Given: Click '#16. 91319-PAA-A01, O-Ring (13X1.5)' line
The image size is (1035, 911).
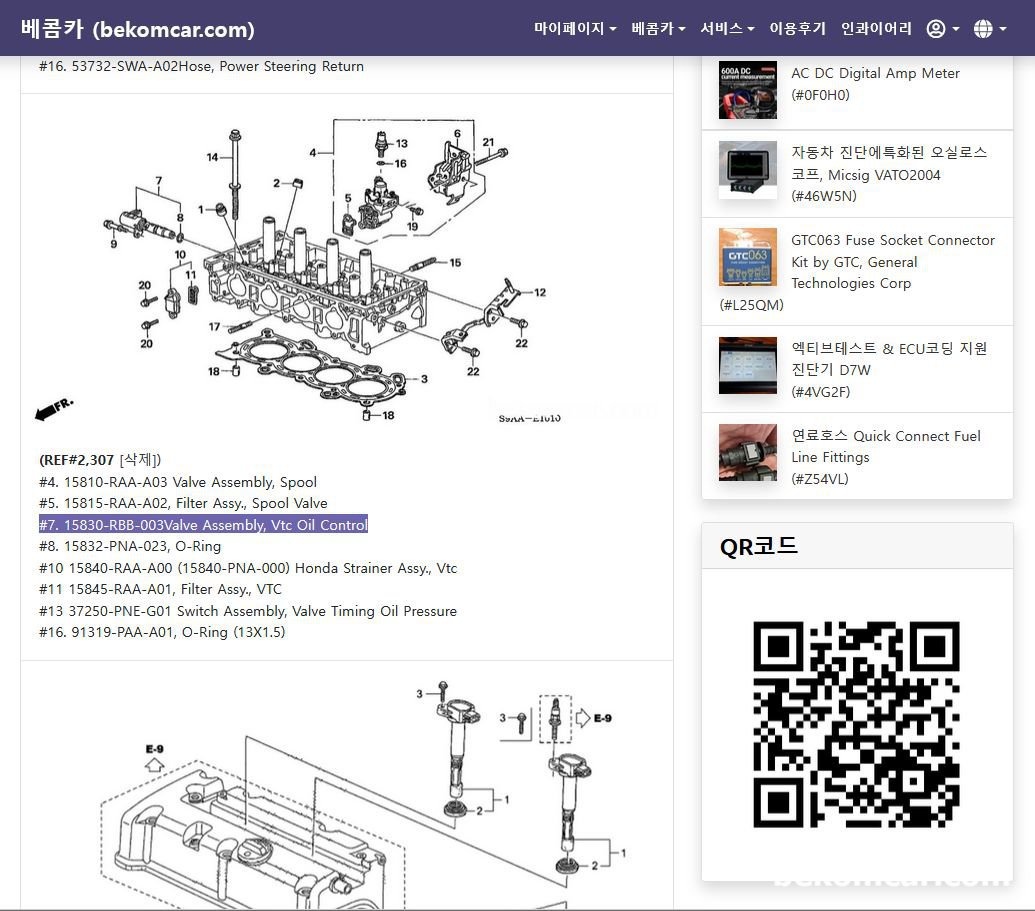Looking at the screenshot, I should pyautogui.click(x=162, y=632).
